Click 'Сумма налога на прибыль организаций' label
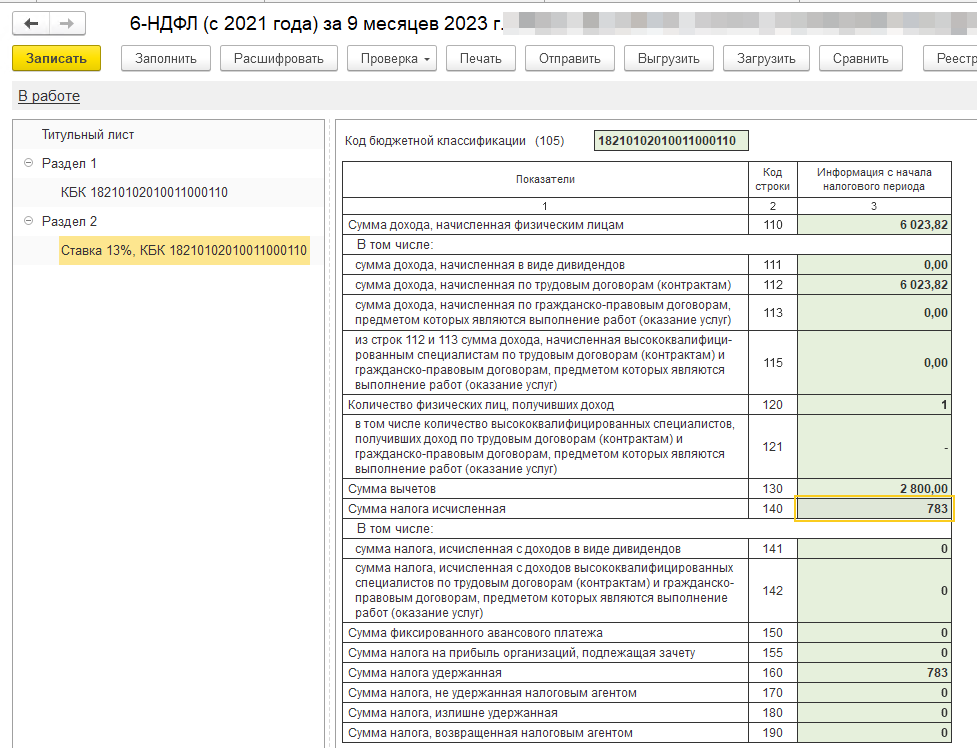The height and width of the screenshot is (748, 977). (x=522, y=653)
